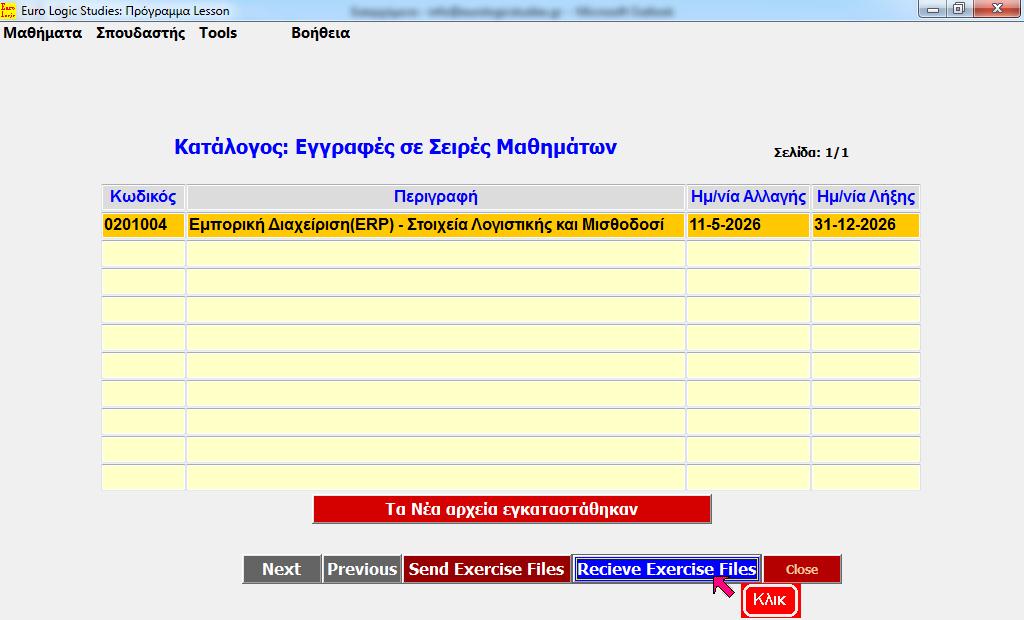1024x620 pixels.
Task: Open the Tools menu
Action: tap(217, 33)
